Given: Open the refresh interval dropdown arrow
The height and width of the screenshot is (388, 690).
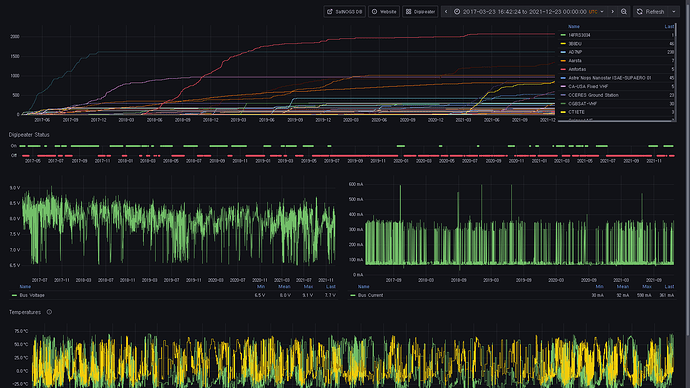Looking at the screenshot, I should coord(674,12).
